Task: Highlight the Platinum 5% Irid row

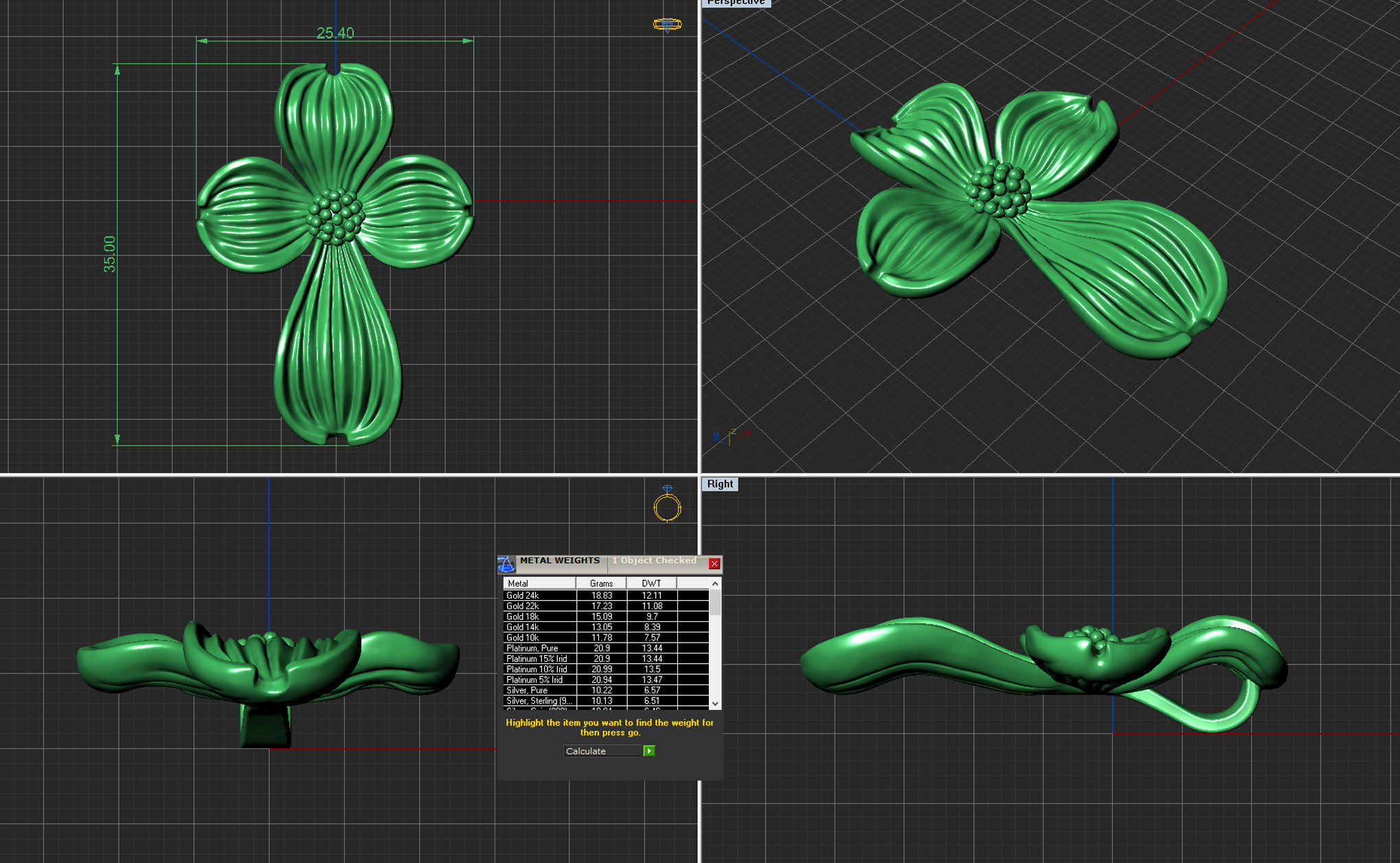Action: [606, 680]
